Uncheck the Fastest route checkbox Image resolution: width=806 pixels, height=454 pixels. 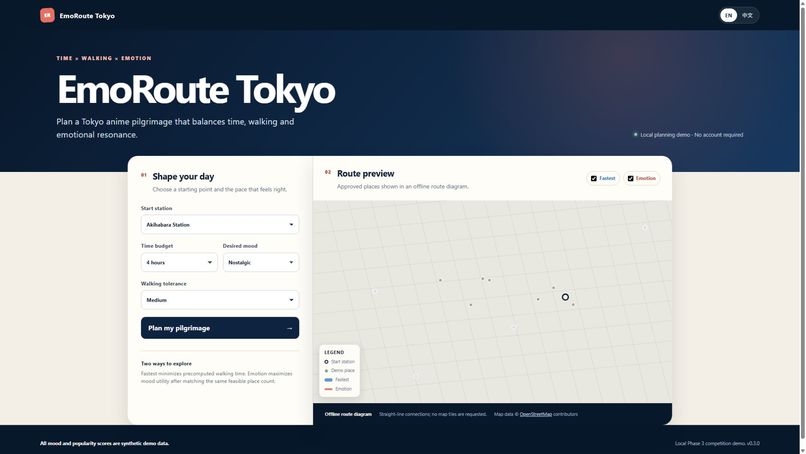point(594,178)
